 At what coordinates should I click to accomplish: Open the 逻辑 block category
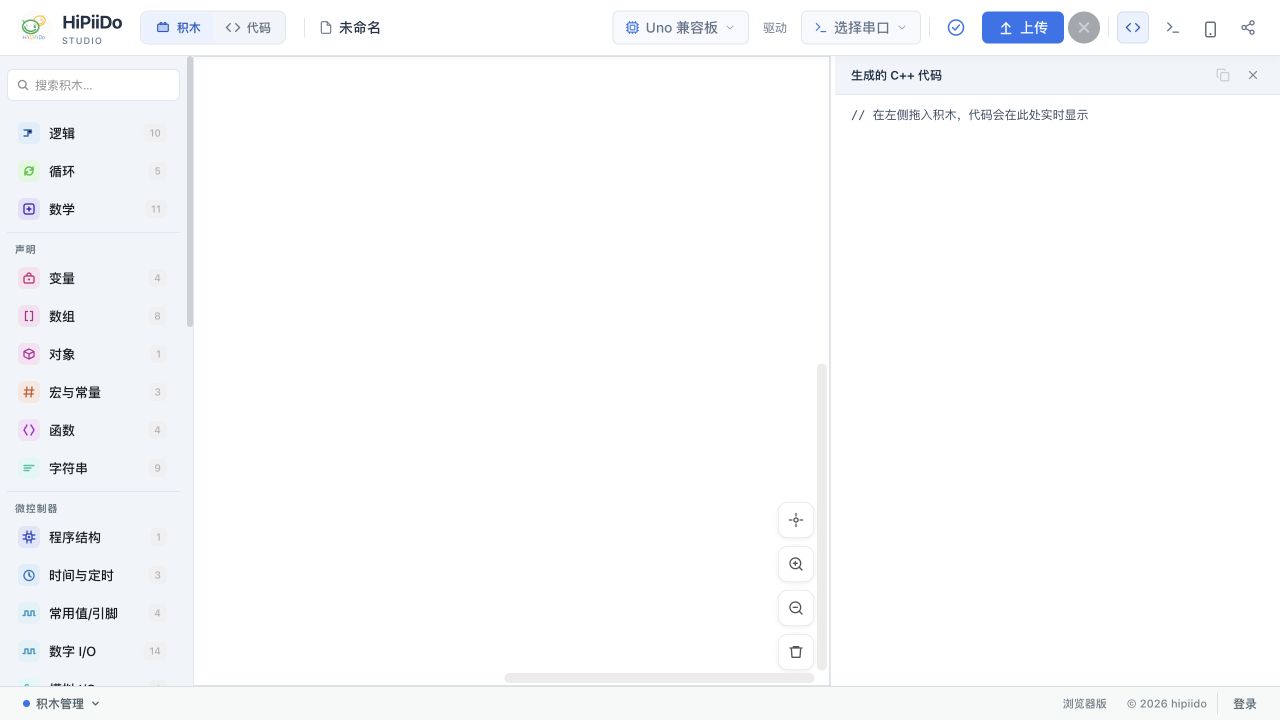[93, 133]
